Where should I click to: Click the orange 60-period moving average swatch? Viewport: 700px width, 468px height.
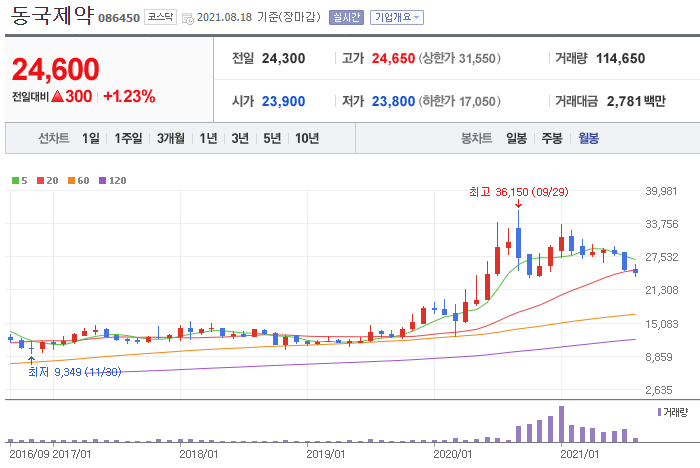click(71, 180)
